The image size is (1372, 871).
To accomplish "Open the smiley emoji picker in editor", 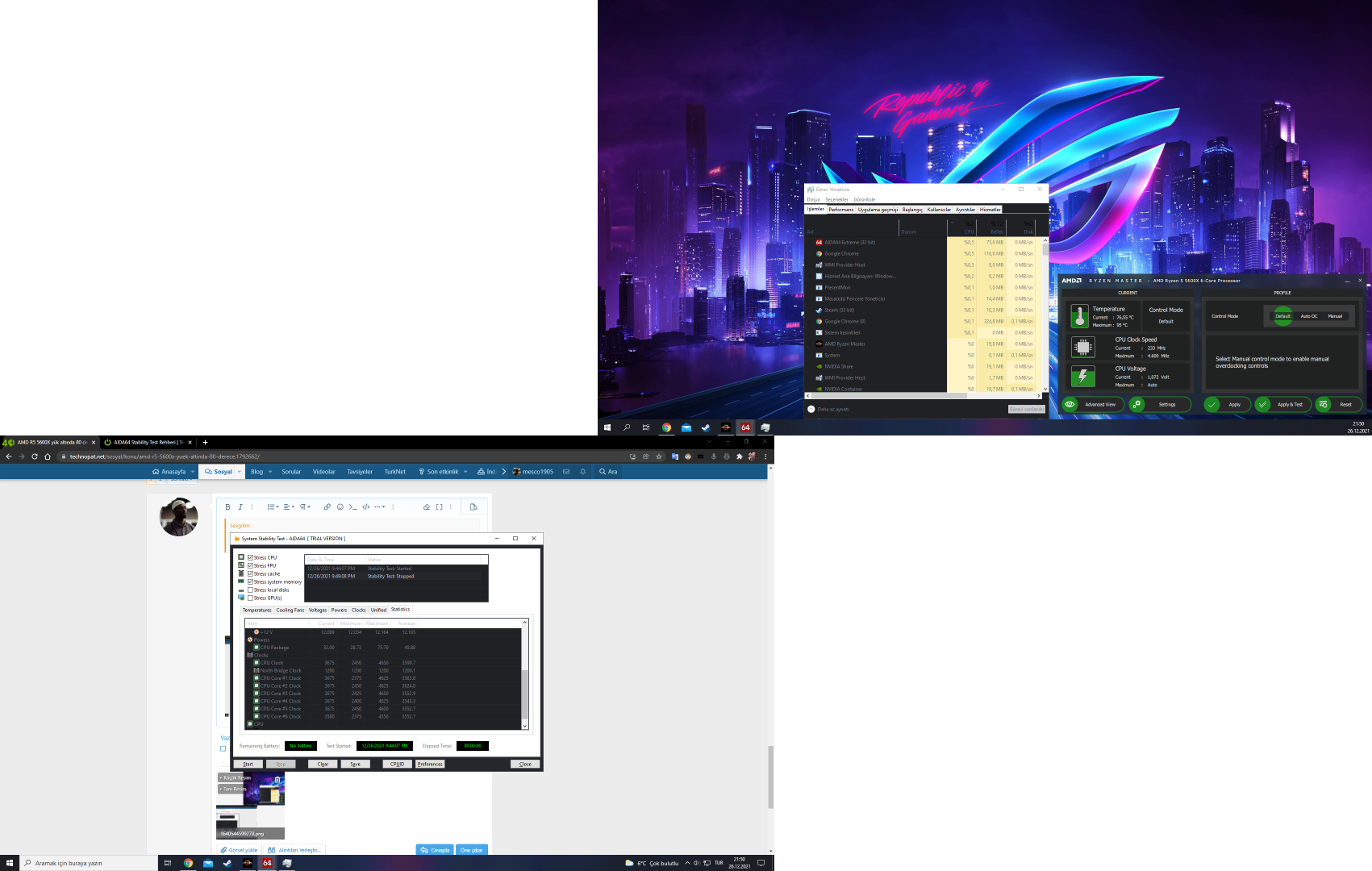I will pyautogui.click(x=340, y=507).
